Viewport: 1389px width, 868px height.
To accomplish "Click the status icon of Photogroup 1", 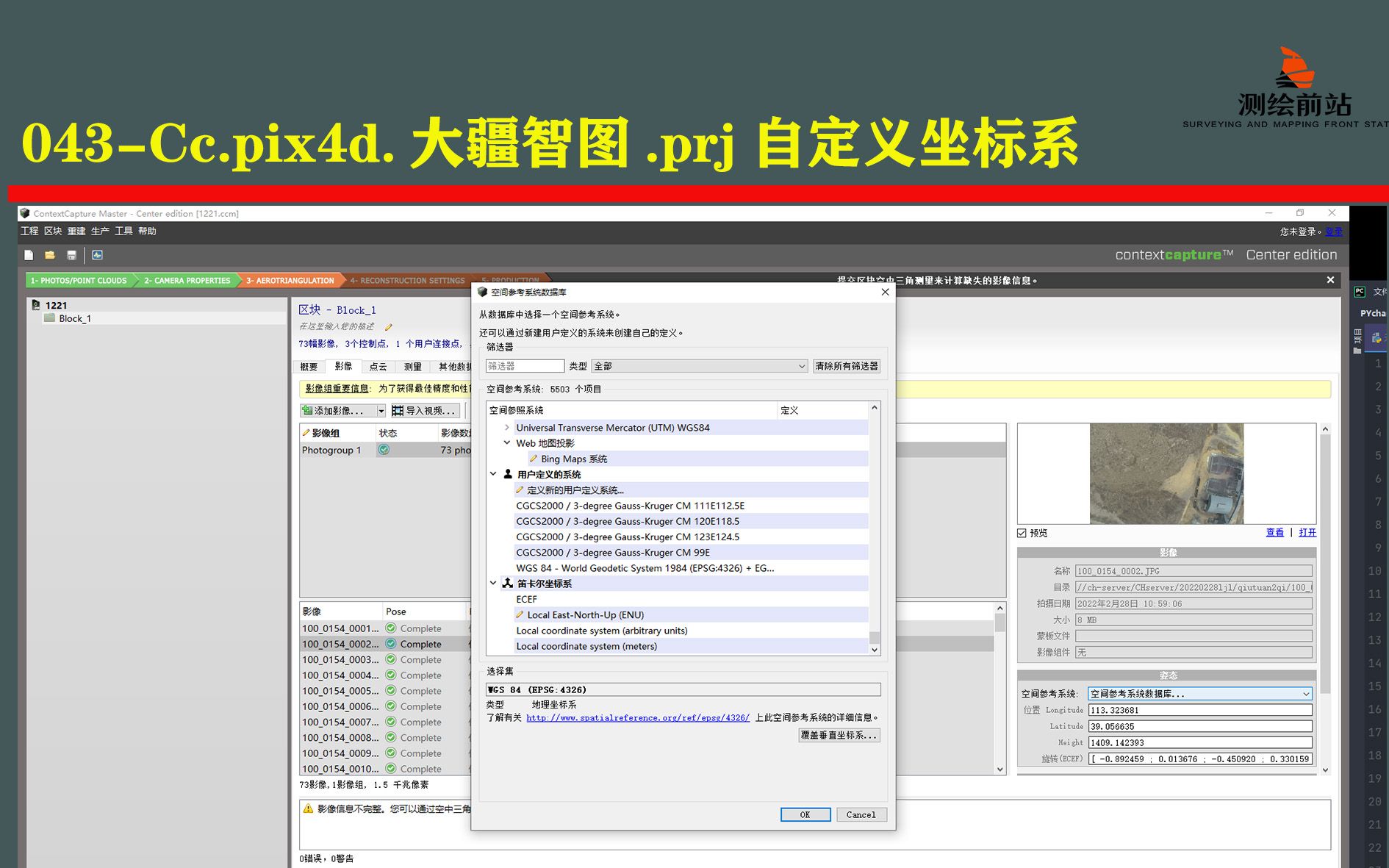I will [x=384, y=450].
